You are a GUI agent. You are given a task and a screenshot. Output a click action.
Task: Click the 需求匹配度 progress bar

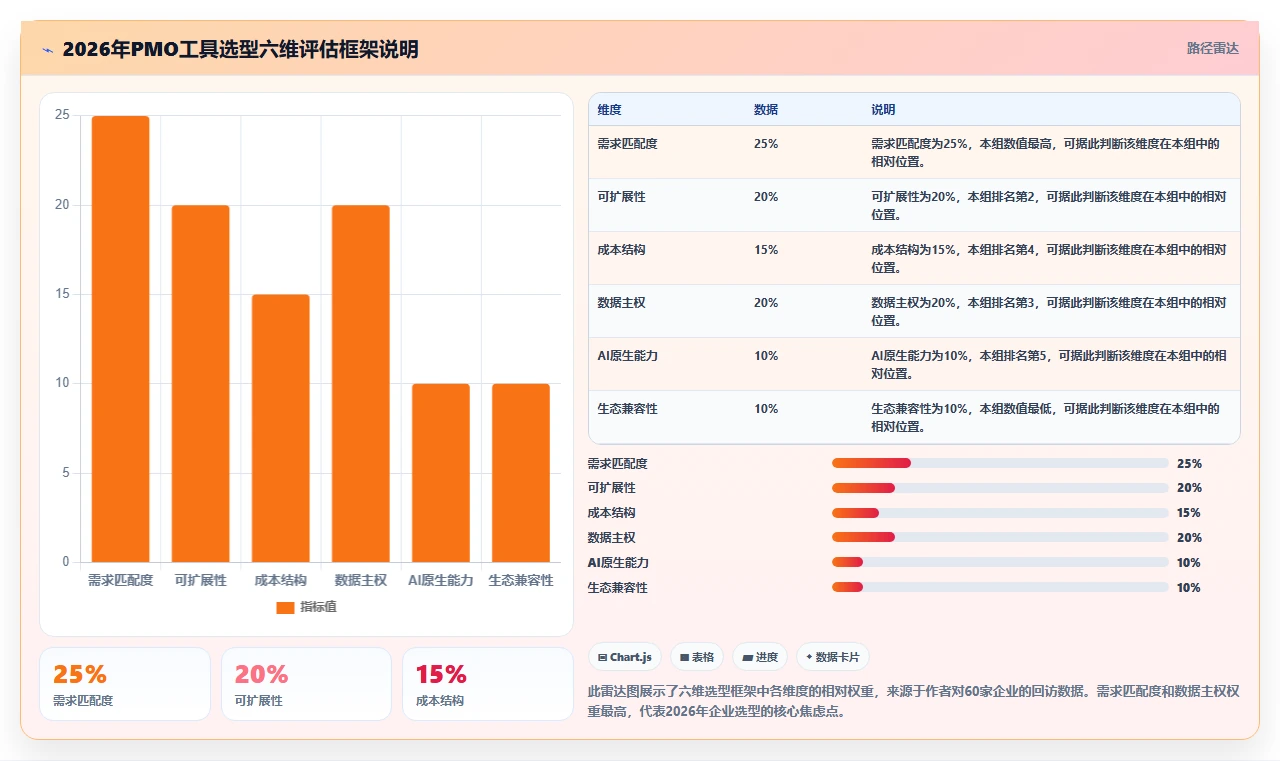pos(1000,463)
